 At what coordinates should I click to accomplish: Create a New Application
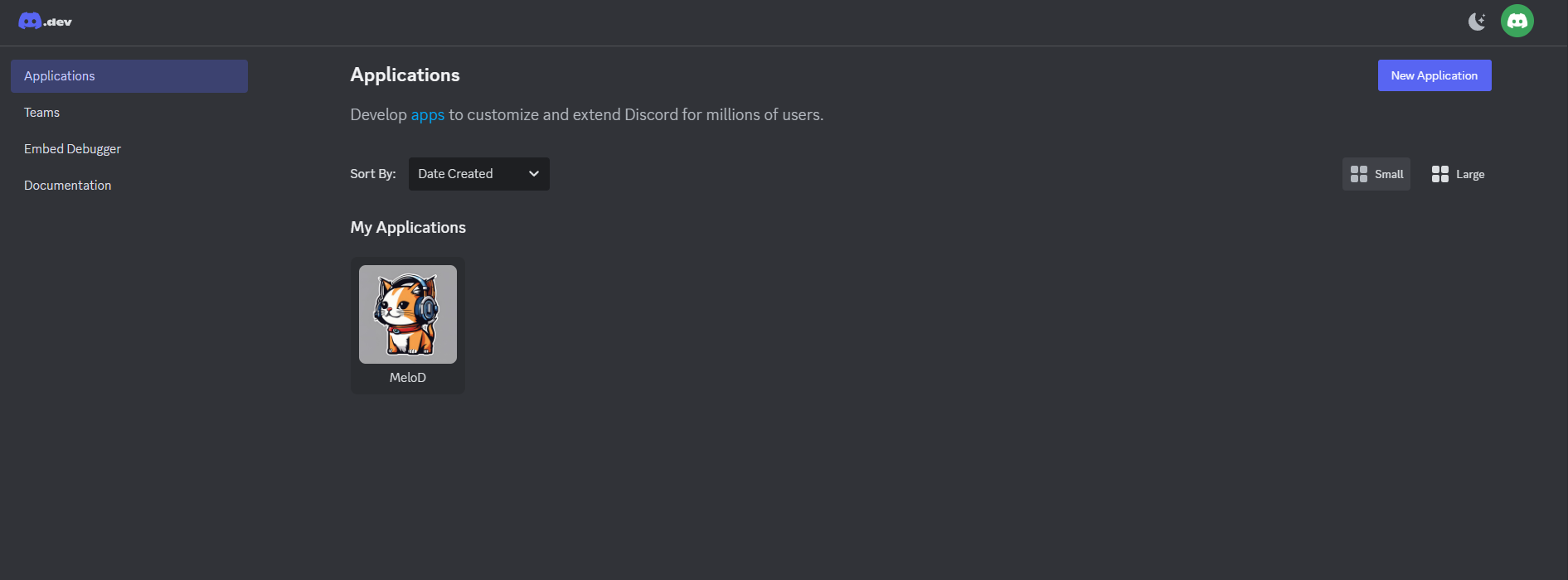(x=1434, y=75)
